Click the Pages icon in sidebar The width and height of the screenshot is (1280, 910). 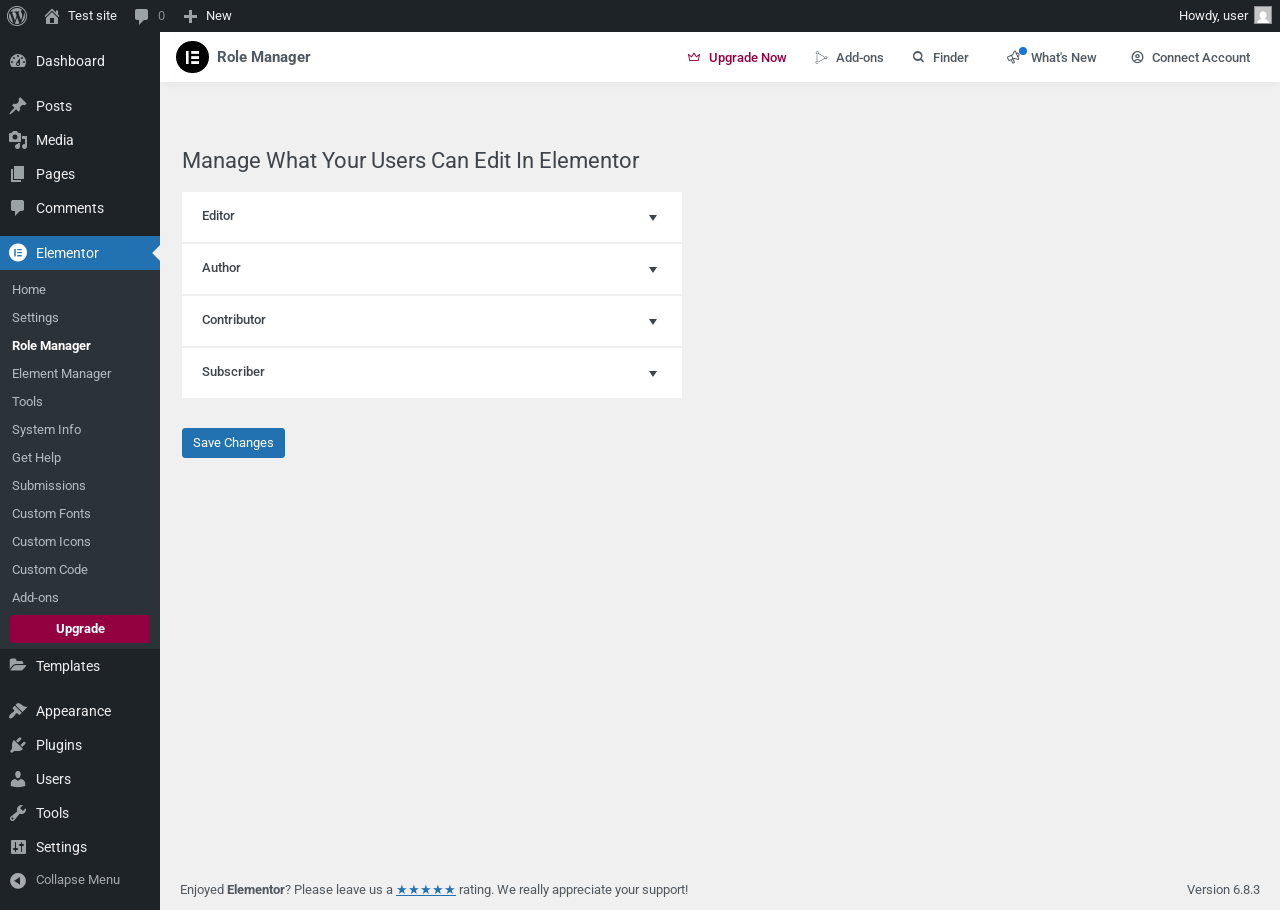click(x=18, y=174)
